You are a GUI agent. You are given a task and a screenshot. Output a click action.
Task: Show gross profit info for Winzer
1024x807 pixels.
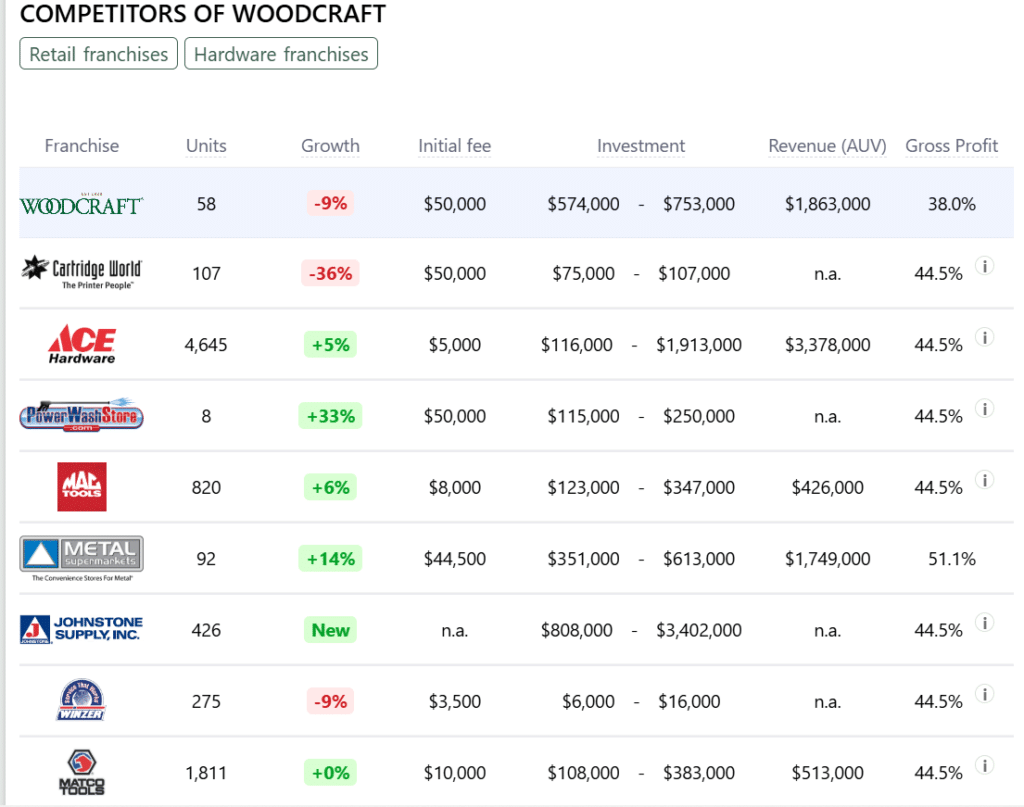(x=985, y=693)
